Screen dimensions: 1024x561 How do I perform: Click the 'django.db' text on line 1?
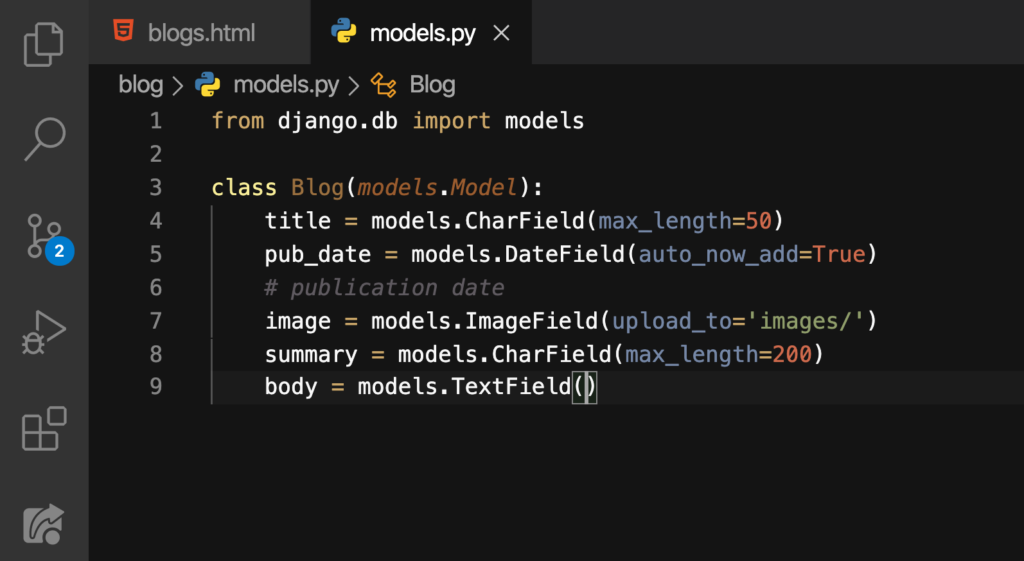click(x=338, y=121)
